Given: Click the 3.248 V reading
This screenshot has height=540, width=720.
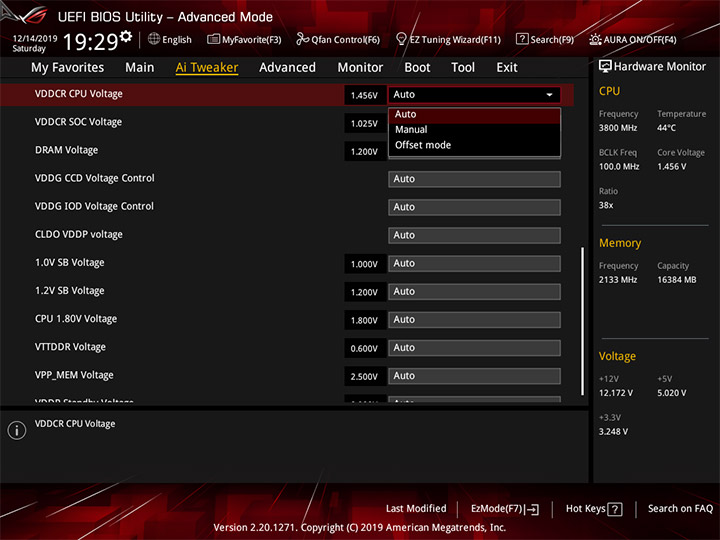Looking at the screenshot, I should (613, 432).
